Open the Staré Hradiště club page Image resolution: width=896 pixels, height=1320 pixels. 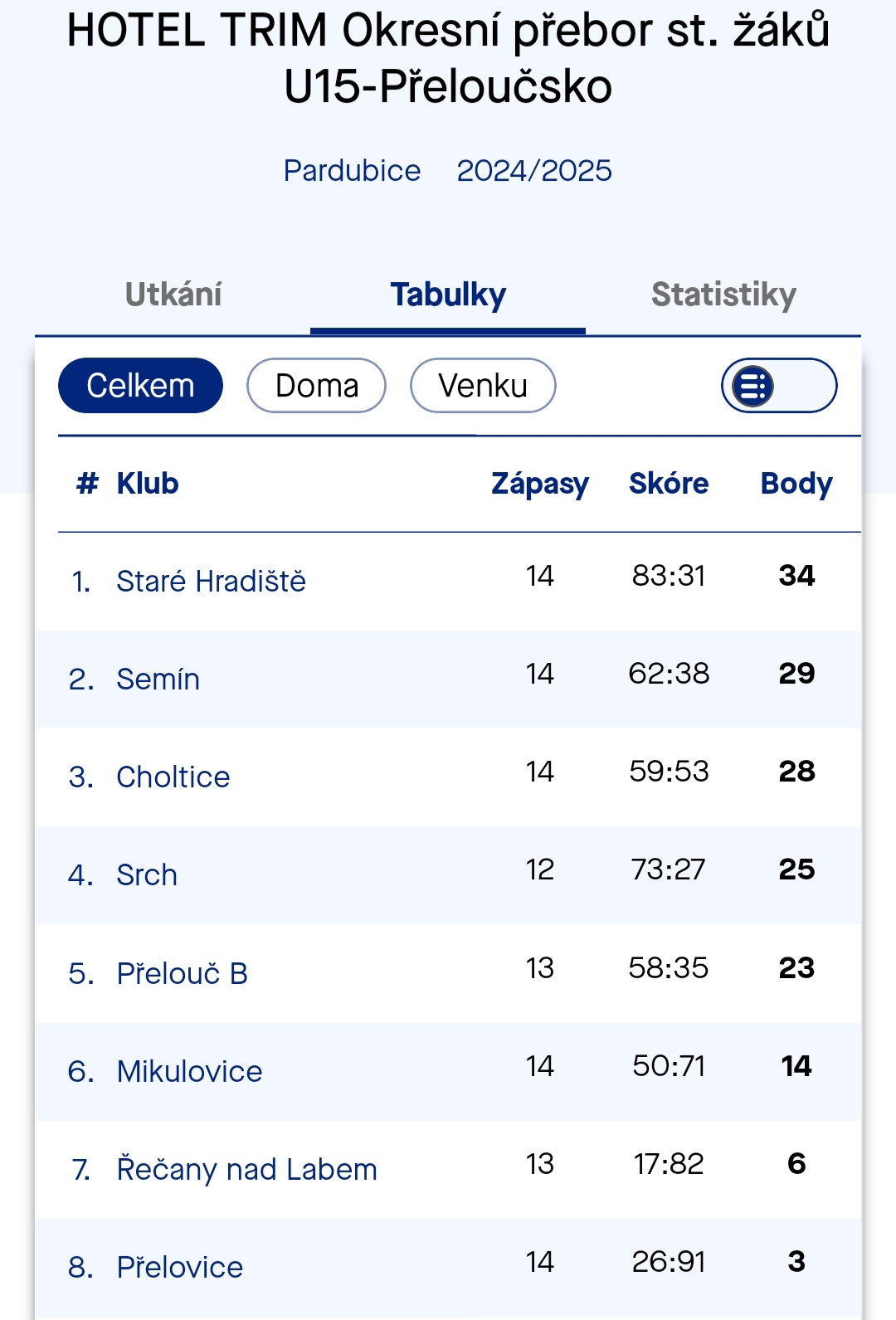pyautogui.click(x=211, y=581)
